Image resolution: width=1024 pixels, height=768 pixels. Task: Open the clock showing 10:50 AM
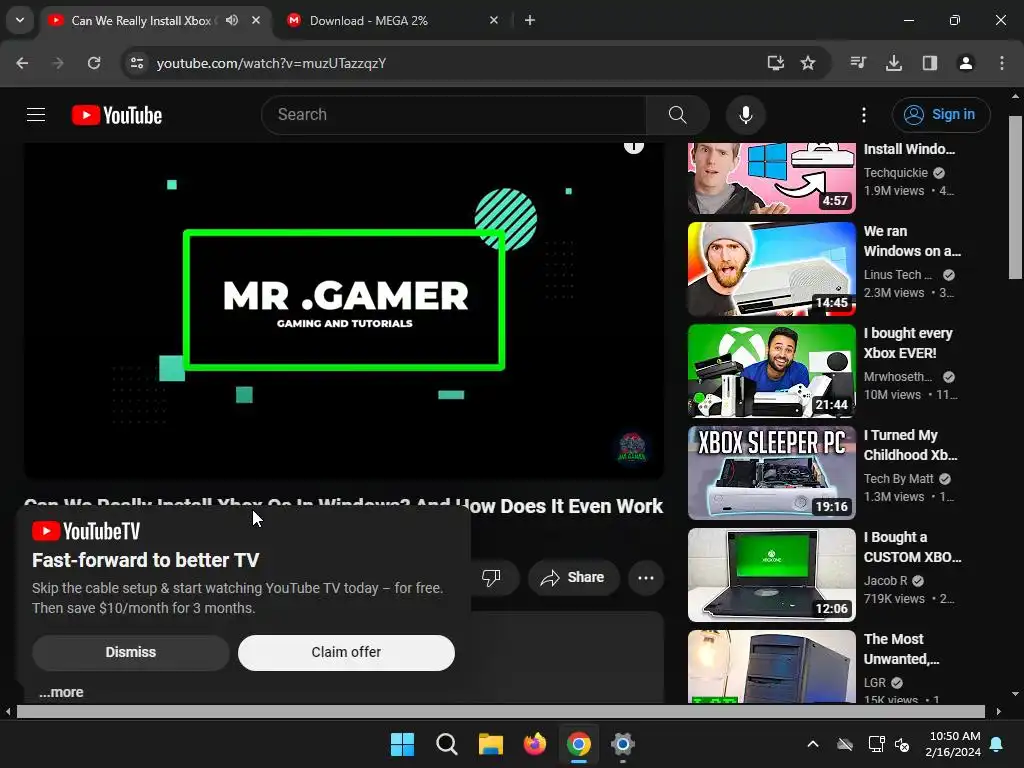coord(953,744)
